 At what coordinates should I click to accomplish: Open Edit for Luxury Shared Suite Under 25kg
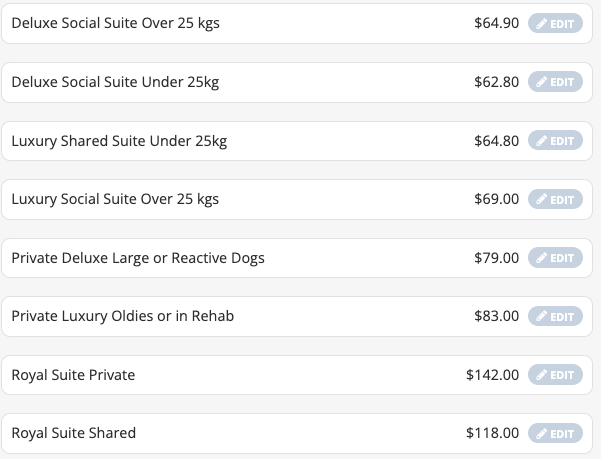point(555,140)
